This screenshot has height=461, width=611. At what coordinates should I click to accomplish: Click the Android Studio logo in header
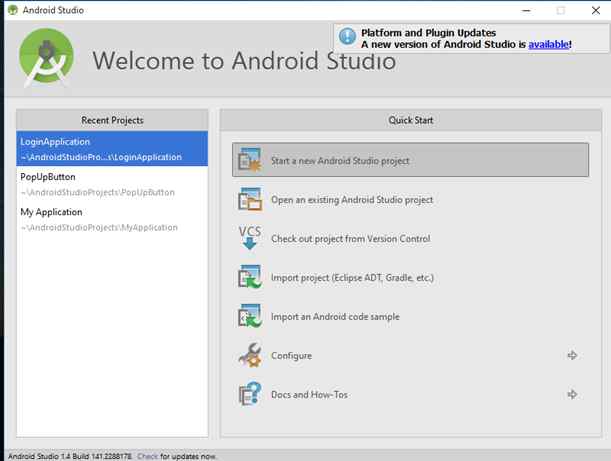point(47,57)
